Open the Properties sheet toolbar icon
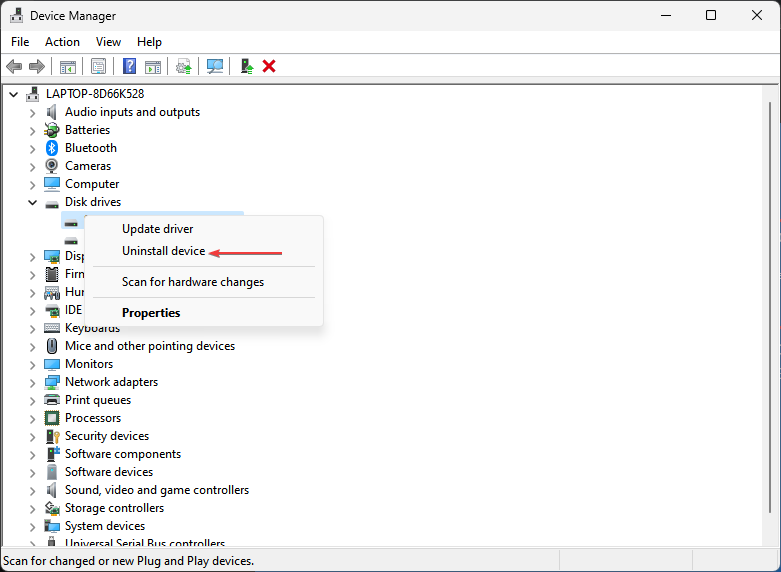The width and height of the screenshot is (781, 572). (x=98, y=66)
